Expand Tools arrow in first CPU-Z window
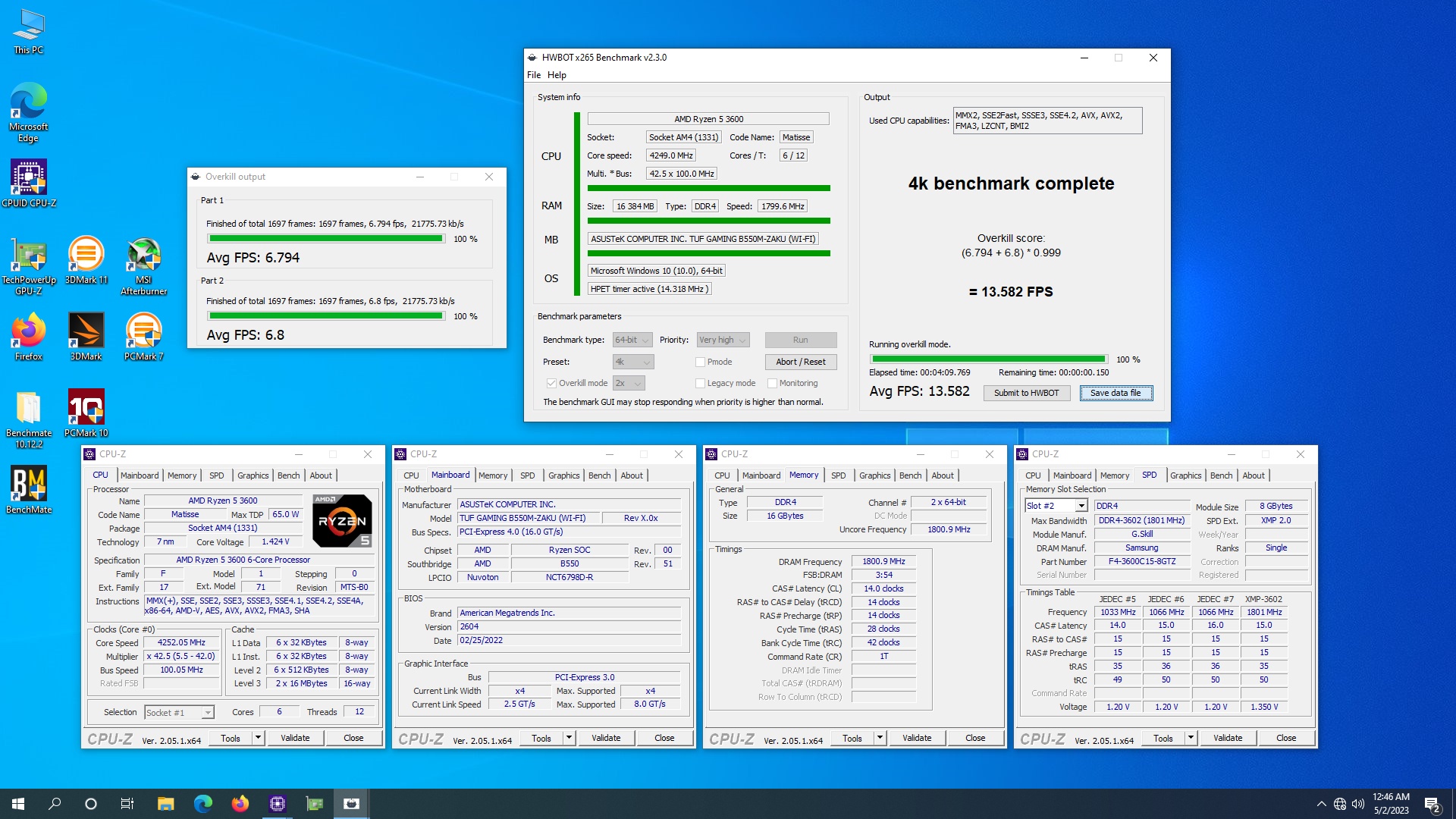 tap(258, 738)
